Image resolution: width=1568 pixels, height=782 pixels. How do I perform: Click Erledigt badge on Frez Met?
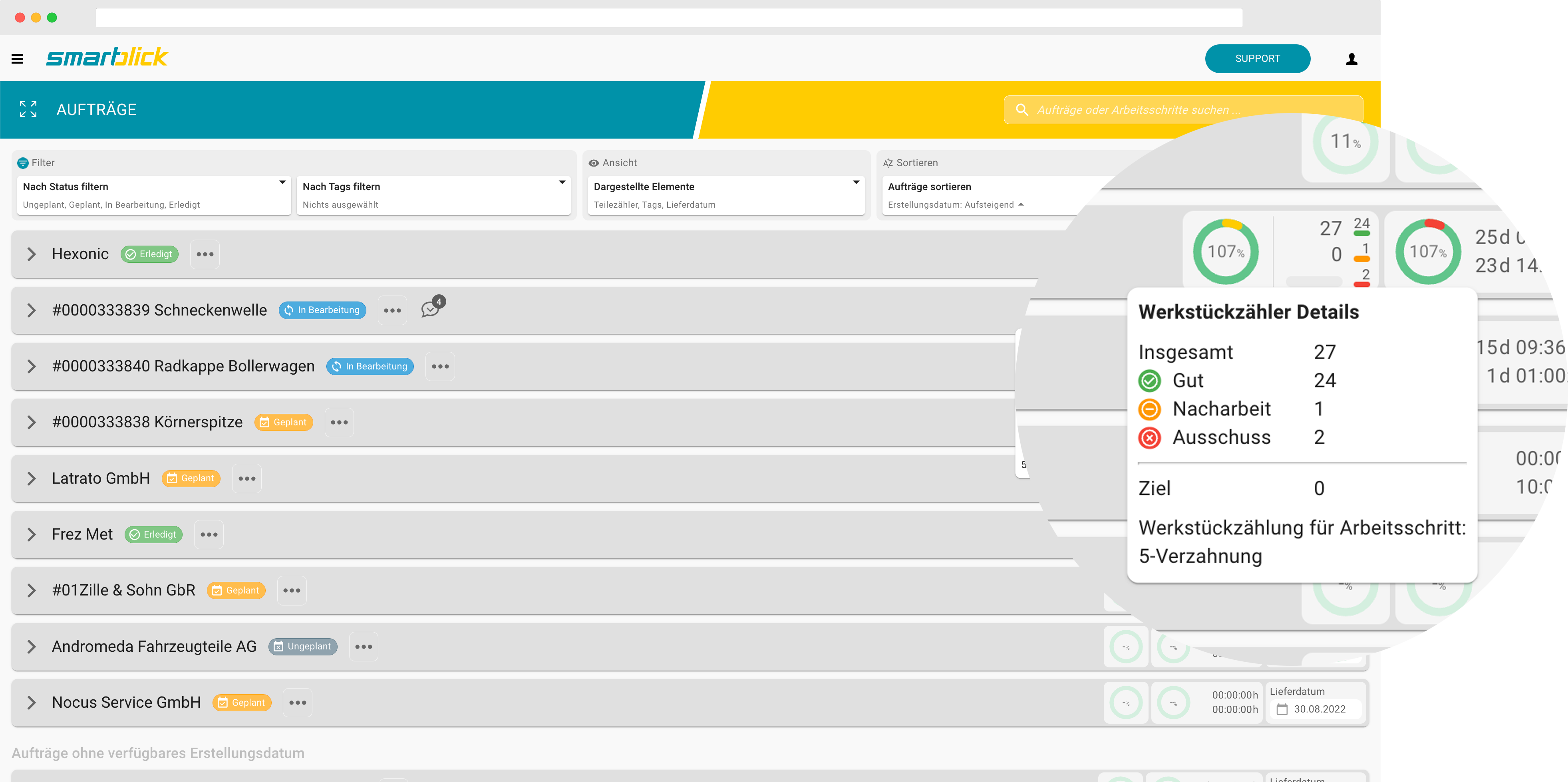coord(153,534)
